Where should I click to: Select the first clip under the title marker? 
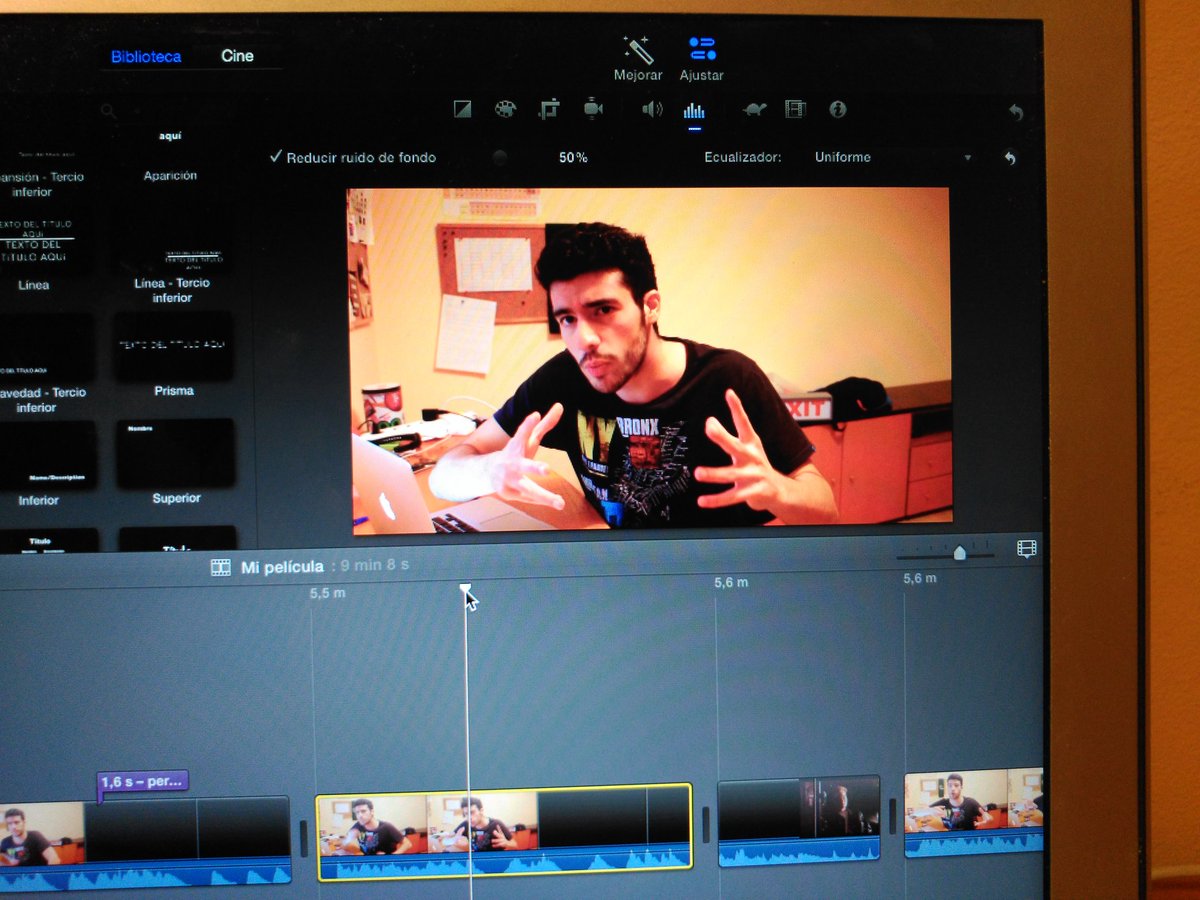145,842
